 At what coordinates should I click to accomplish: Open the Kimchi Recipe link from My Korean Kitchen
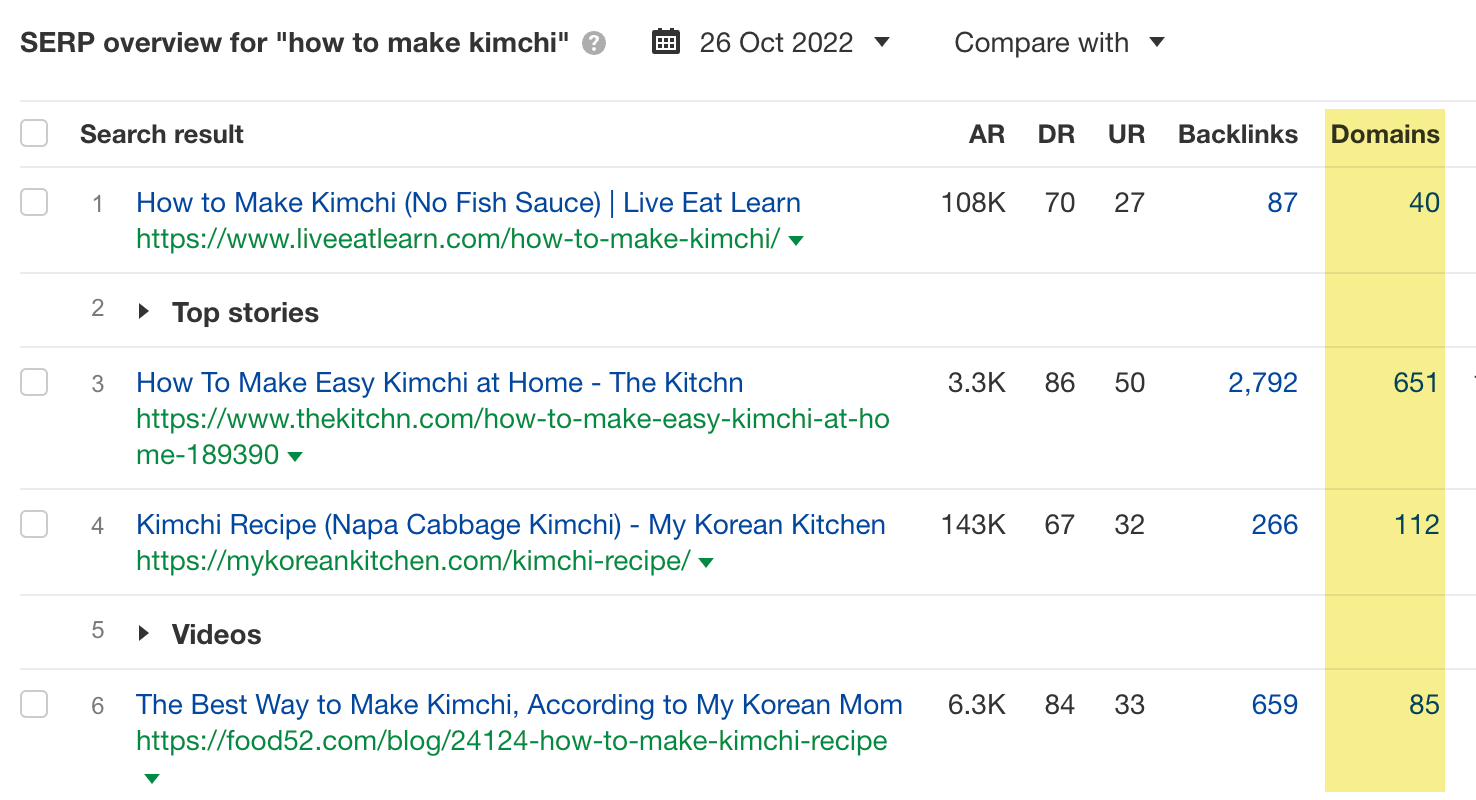click(x=510, y=524)
